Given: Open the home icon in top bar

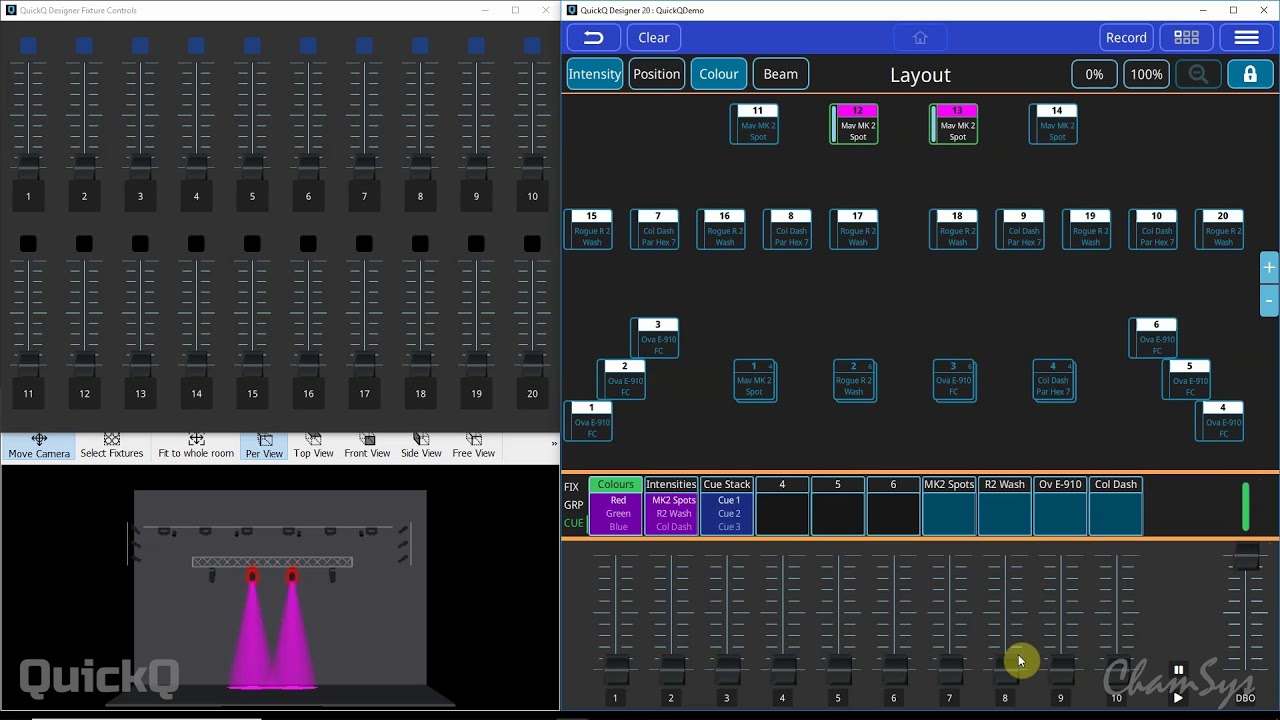Looking at the screenshot, I should (x=920, y=38).
